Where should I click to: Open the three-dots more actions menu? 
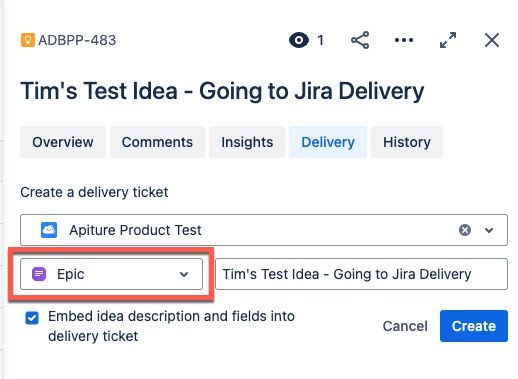tap(404, 40)
